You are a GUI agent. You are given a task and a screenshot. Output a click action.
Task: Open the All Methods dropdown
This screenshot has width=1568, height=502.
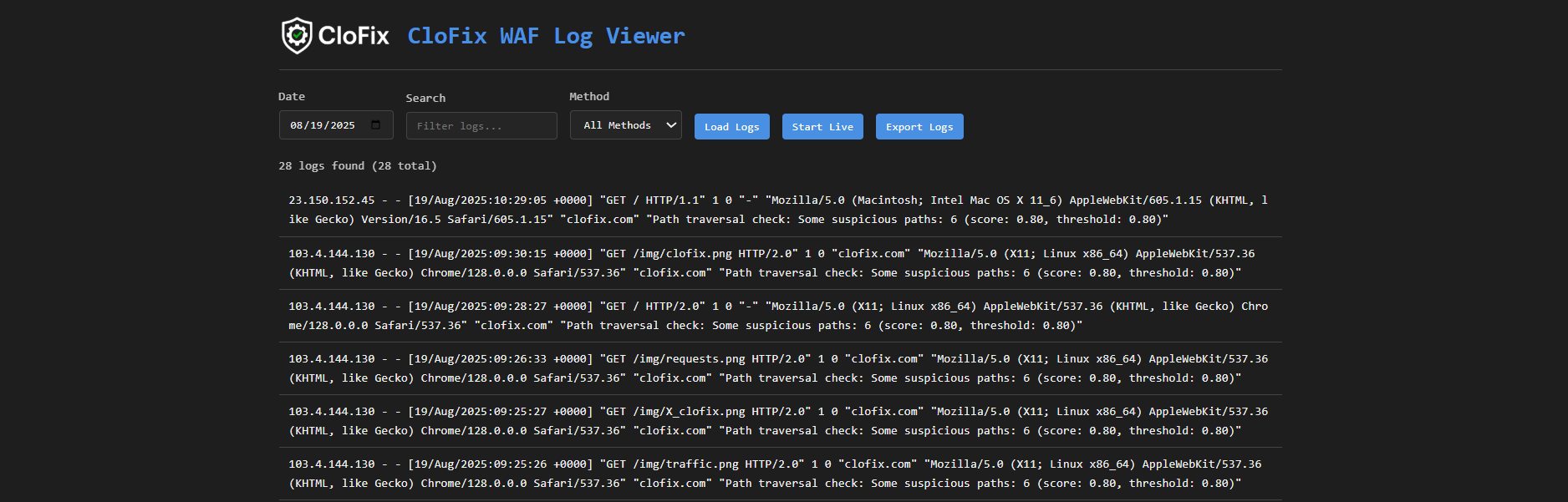pyautogui.click(x=626, y=125)
